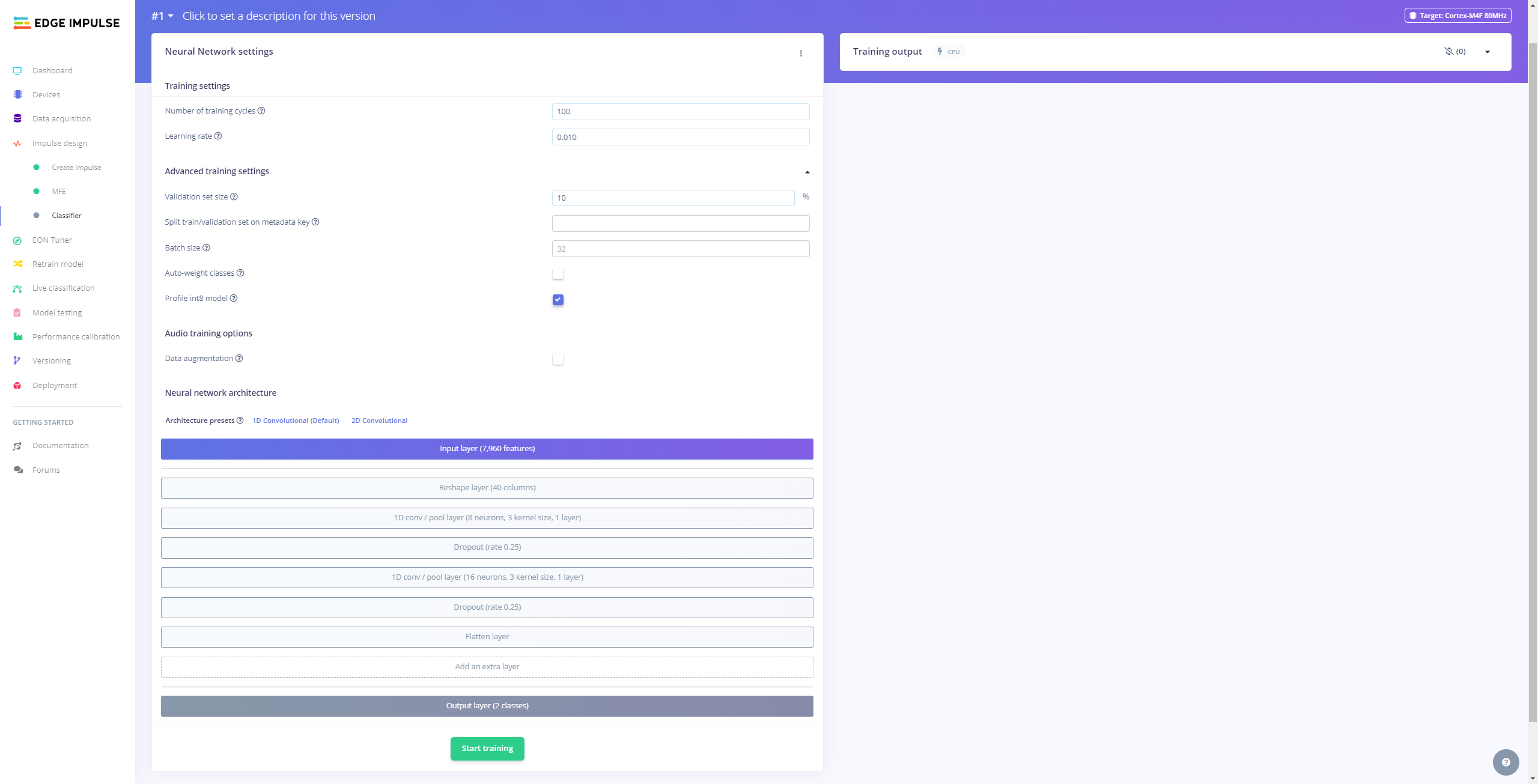Open EON Tuner page
The height and width of the screenshot is (784, 1538).
point(52,240)
